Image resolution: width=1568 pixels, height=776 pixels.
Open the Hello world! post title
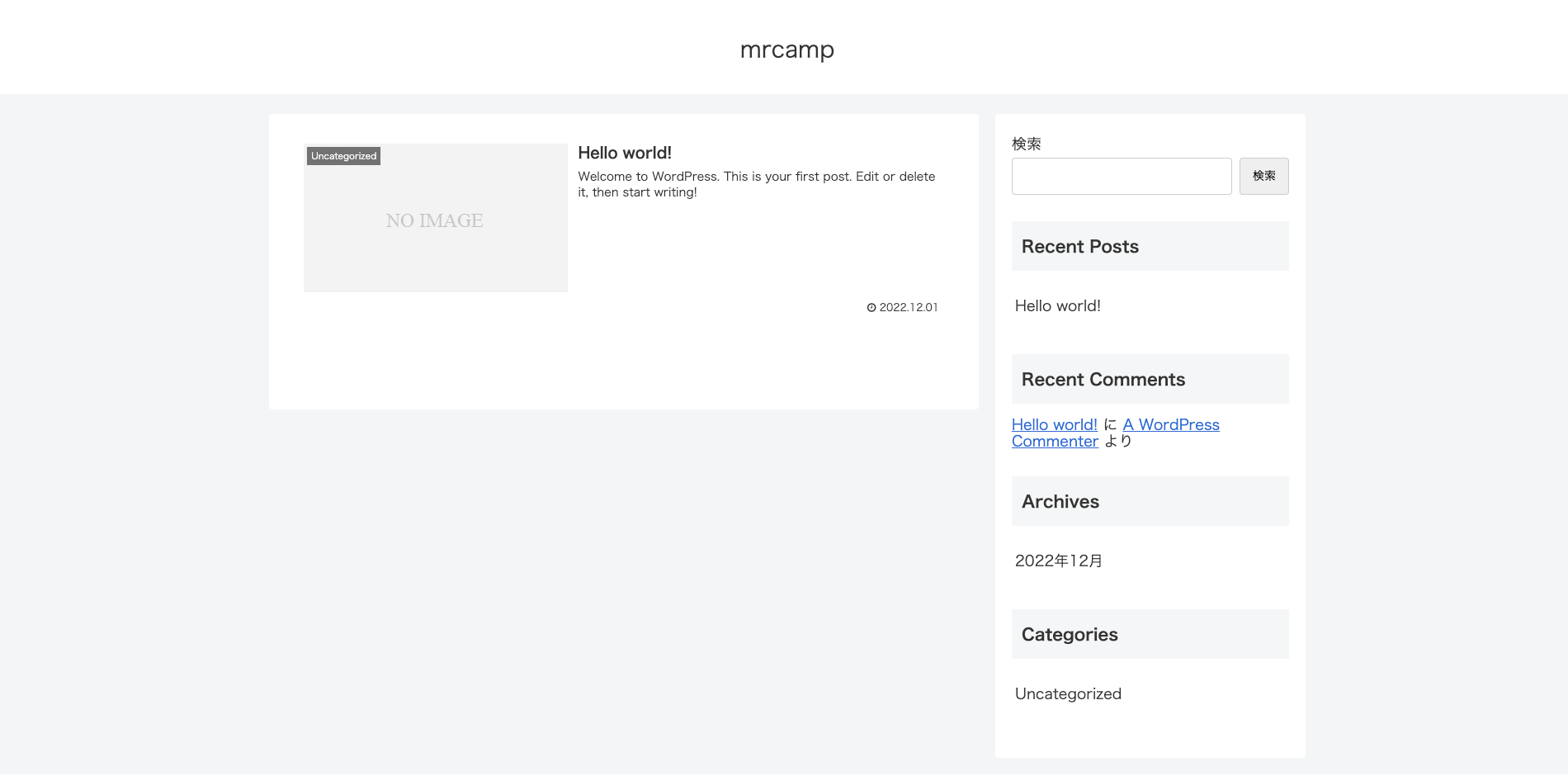coord(625,153)
